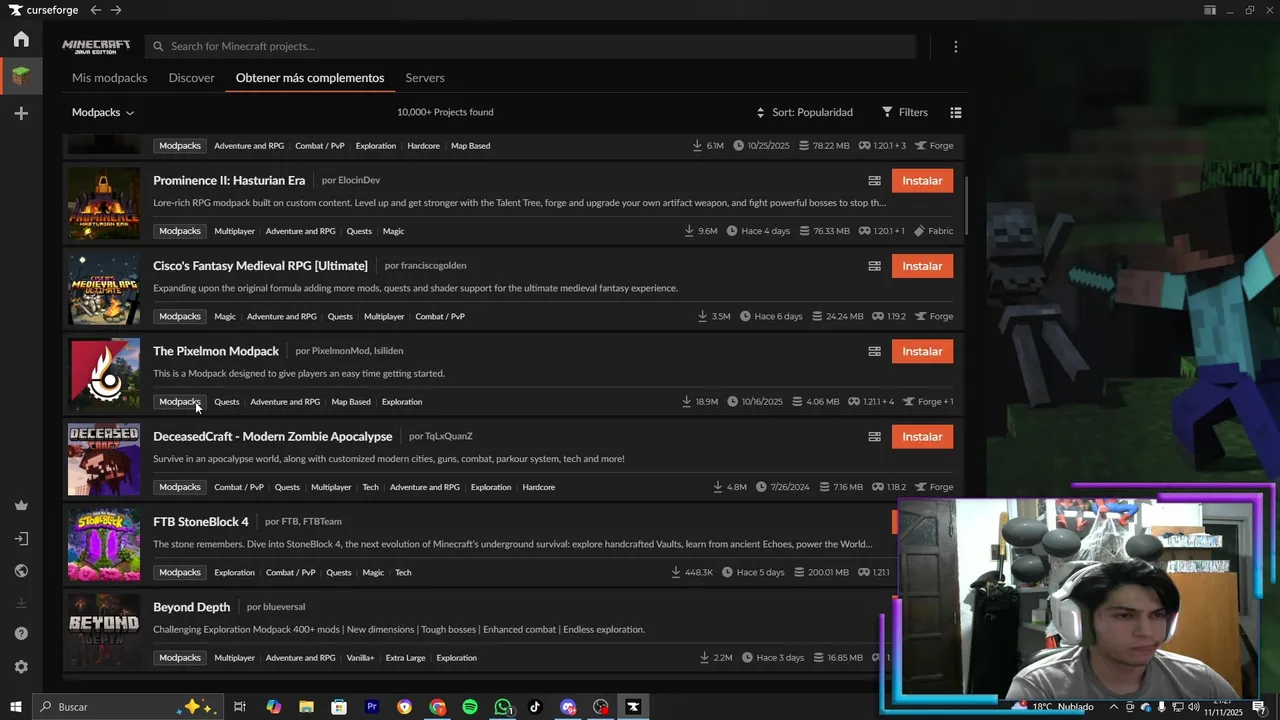Click Tech tag on FTB StoneBlock 4 row
Image resolution: width=1280 pixels, height=720 pixels.
click(403, 573)
